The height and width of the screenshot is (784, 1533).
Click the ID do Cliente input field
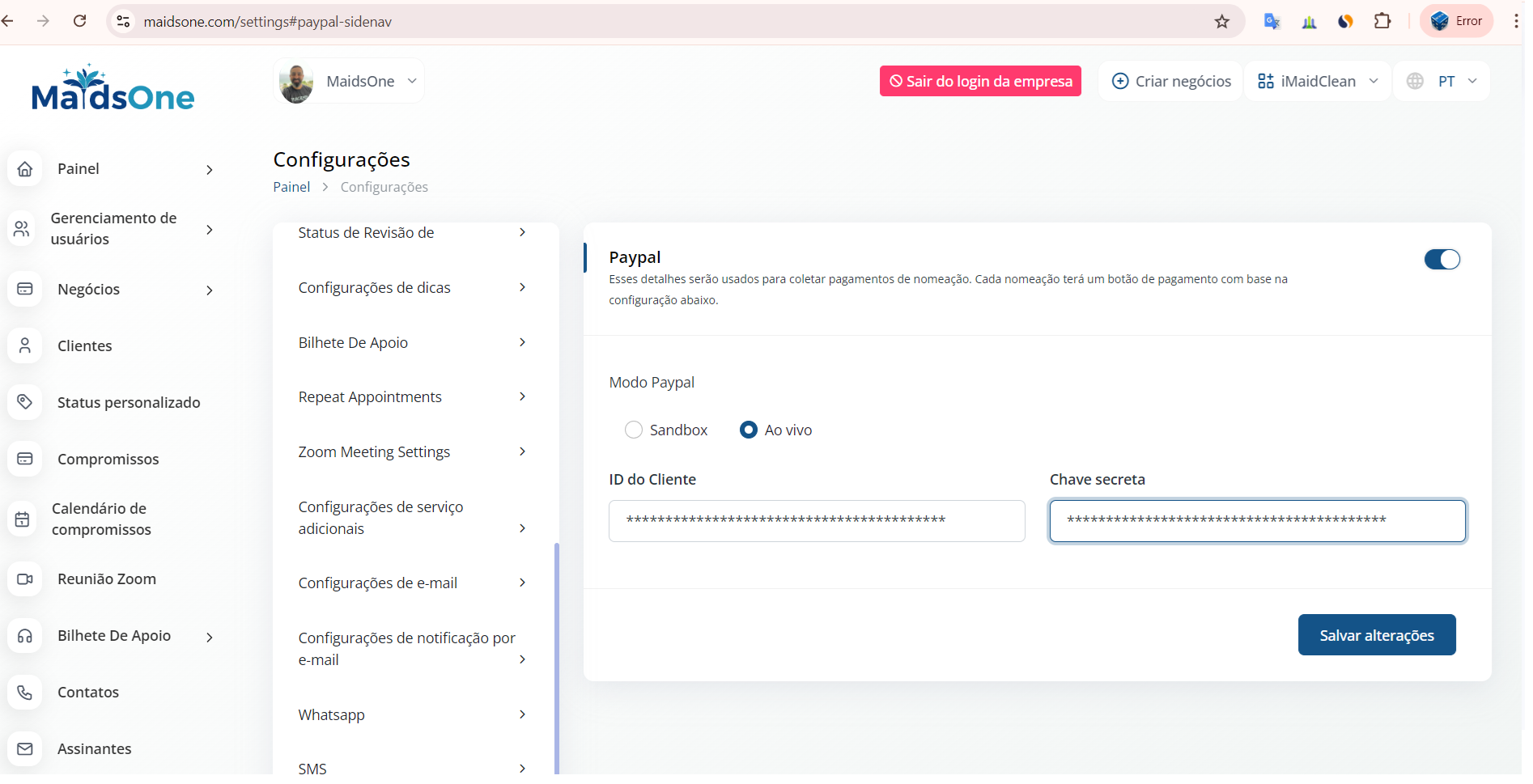(816, 521)
